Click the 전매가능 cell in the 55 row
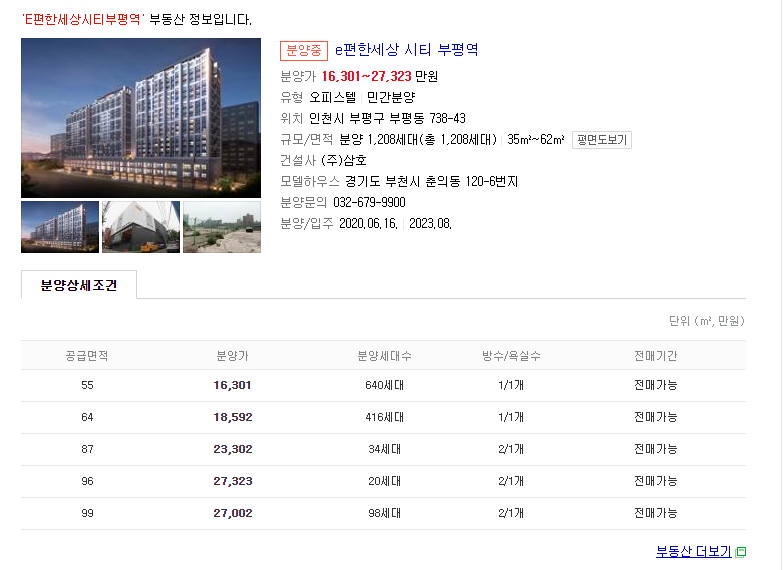 click(x=656, y=385)
